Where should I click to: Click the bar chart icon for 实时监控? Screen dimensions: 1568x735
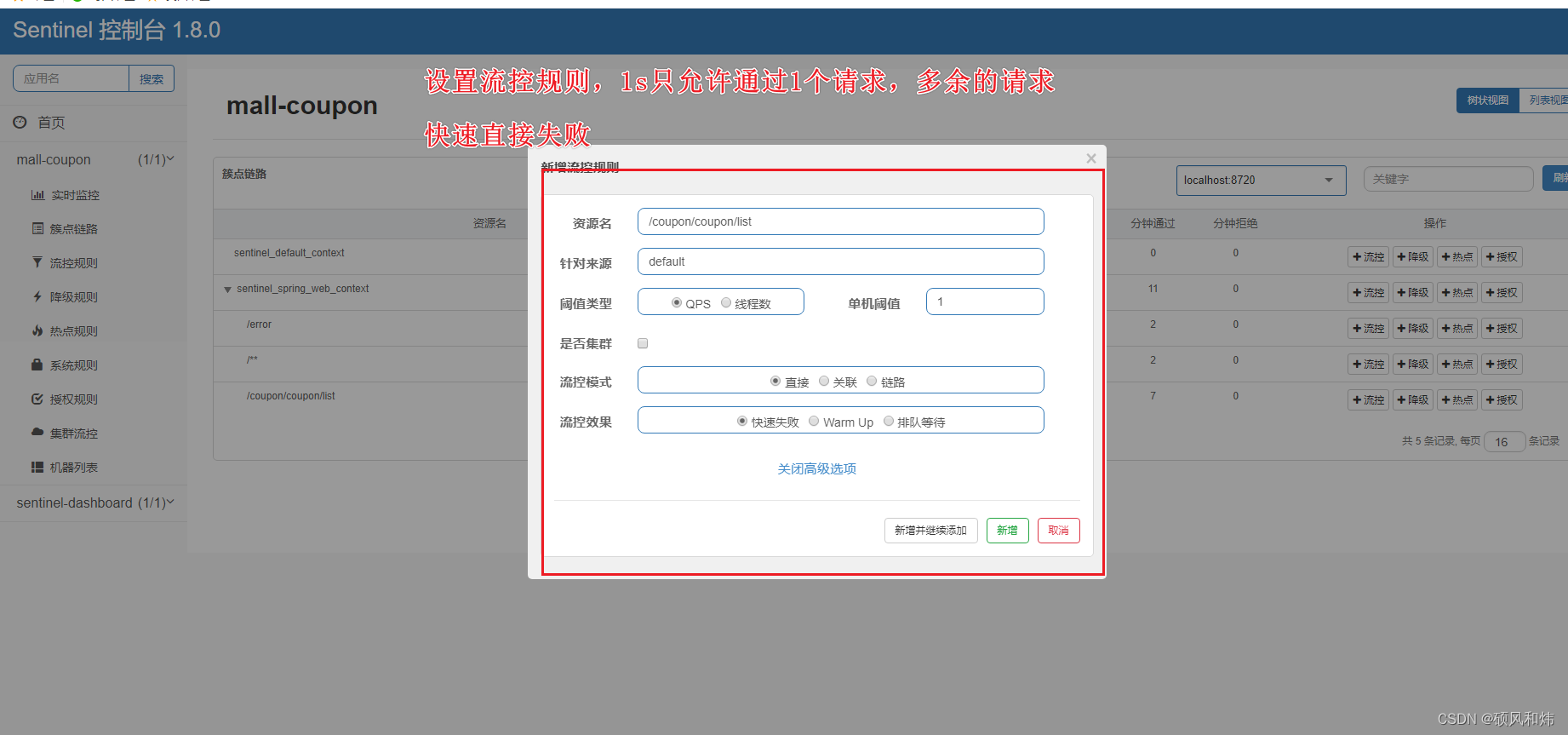37,195
